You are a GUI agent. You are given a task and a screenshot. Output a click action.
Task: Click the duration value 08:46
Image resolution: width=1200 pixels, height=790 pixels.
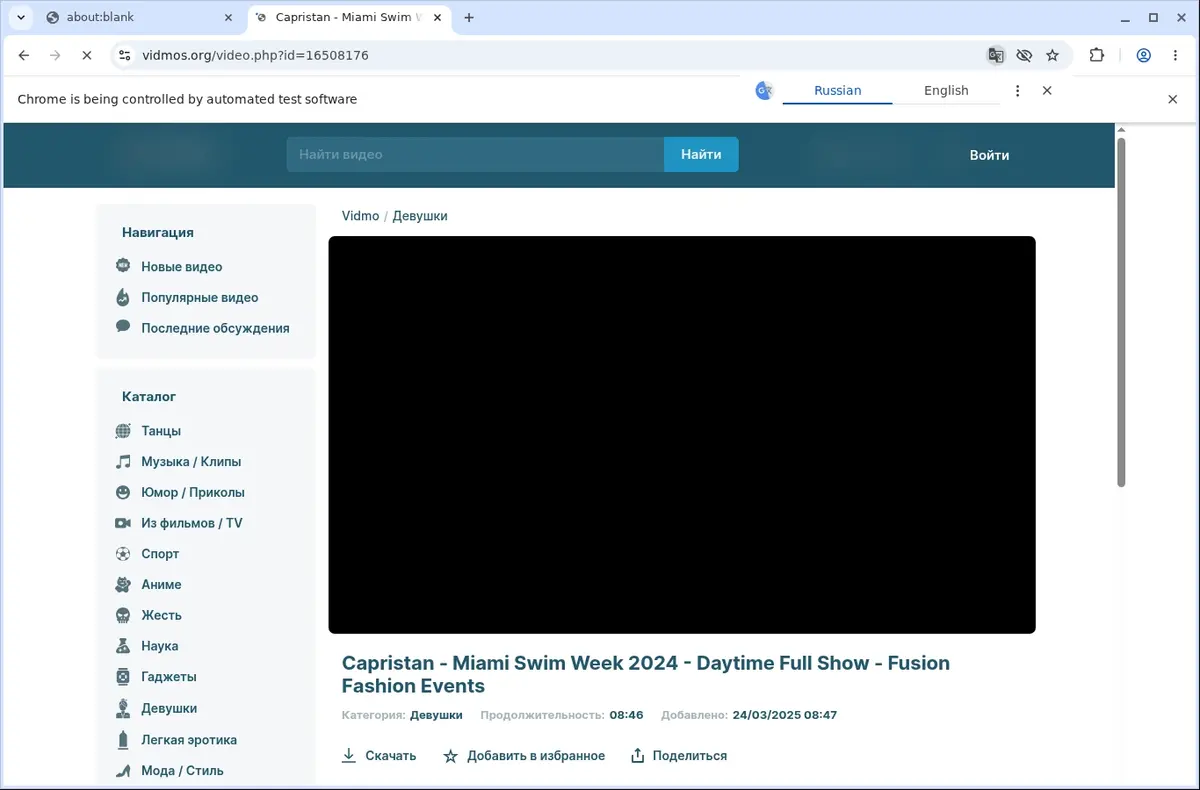(626, 715)
